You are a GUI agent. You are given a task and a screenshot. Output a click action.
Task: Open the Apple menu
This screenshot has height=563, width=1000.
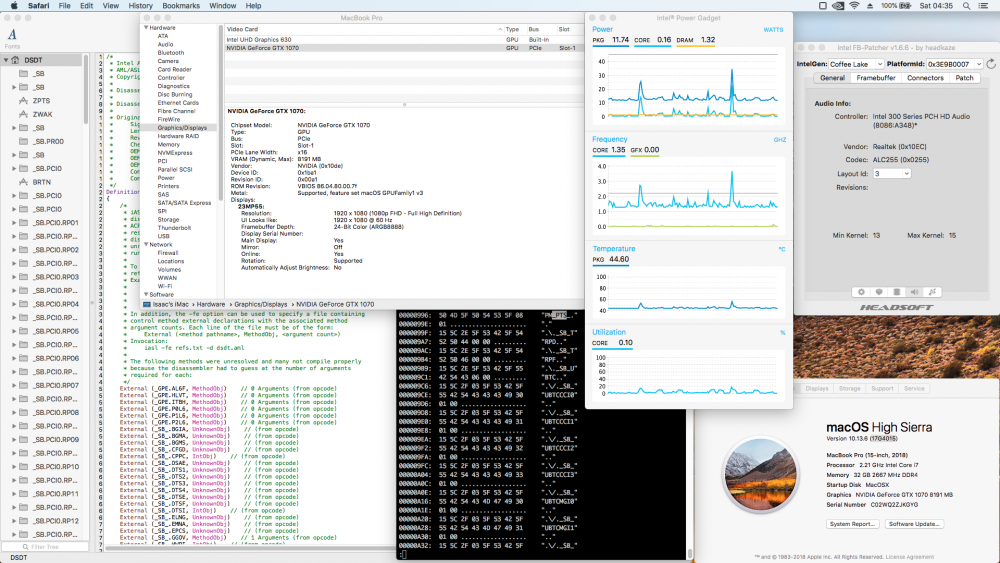tap(14, 6)
